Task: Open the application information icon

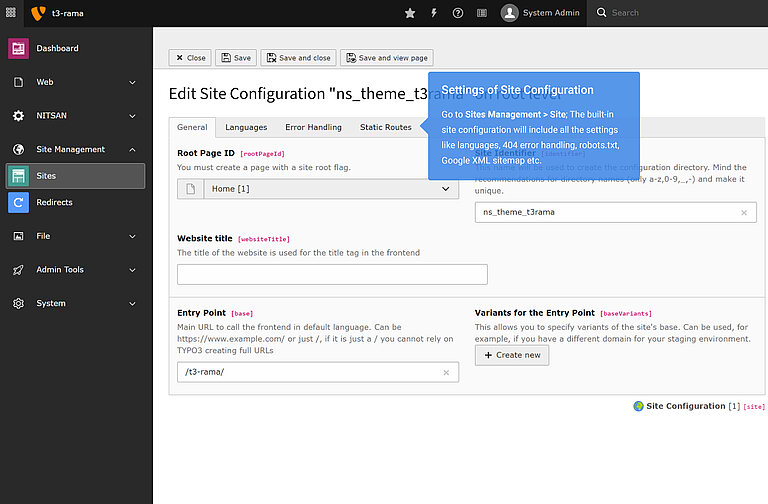Action: (482, 13)
